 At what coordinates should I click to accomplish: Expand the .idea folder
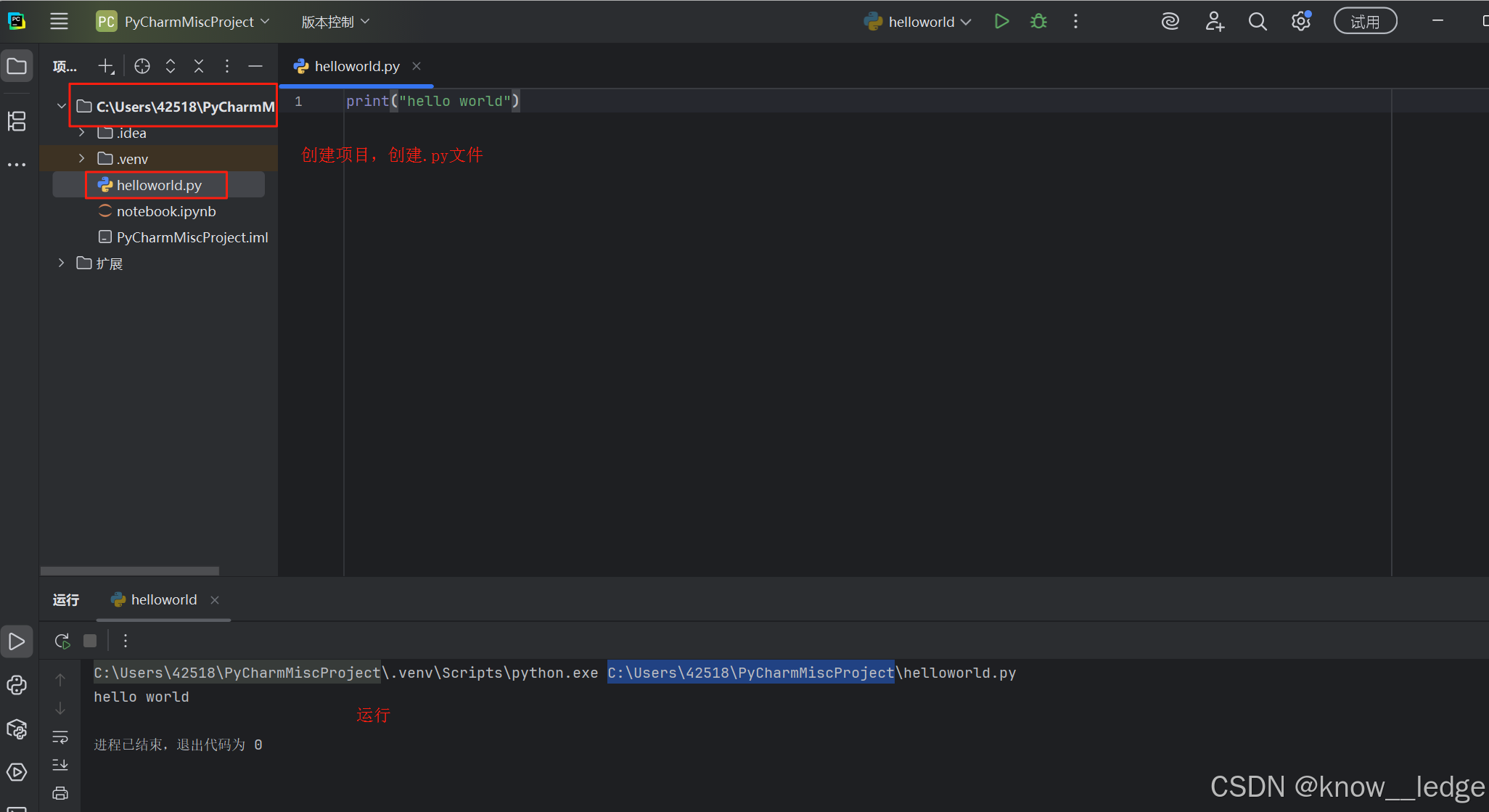pyautogui.click(x=82, y=133)
